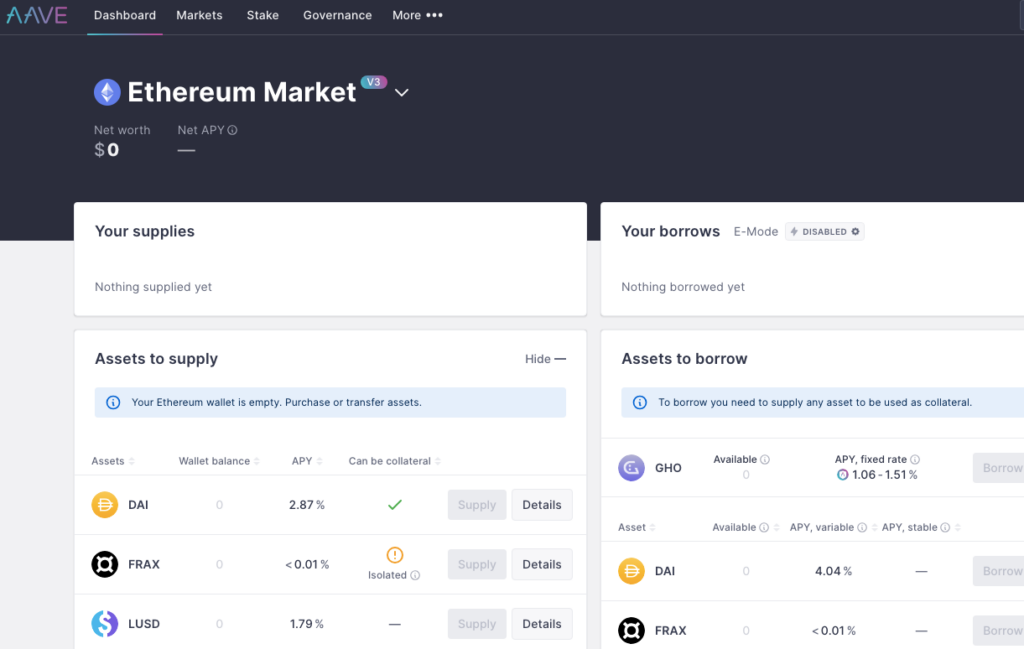Click the DAI token icon in supply list
The image size is (1024, 649).
(x=105, y=505)
